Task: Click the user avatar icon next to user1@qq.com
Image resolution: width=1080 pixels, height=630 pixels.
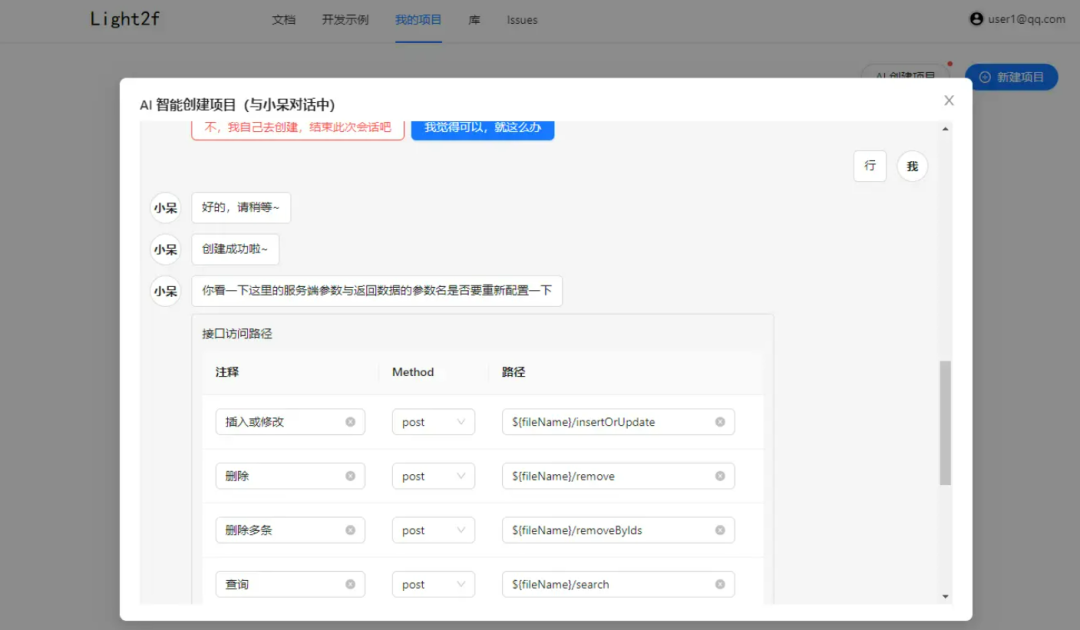Action: point(976,18)
